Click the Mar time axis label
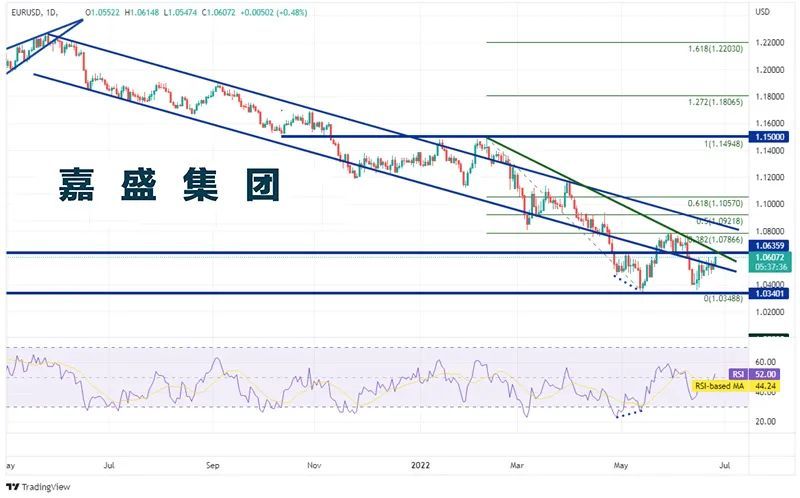800x498 pixels. [517, 465]
